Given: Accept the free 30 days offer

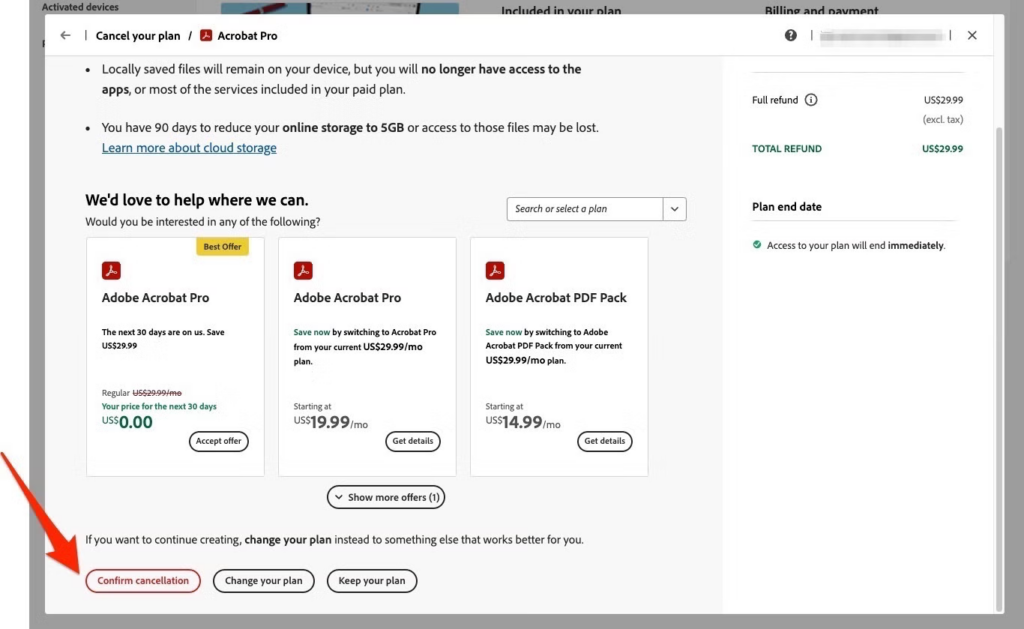Looking at the screenshot, I should coord(219,441).
